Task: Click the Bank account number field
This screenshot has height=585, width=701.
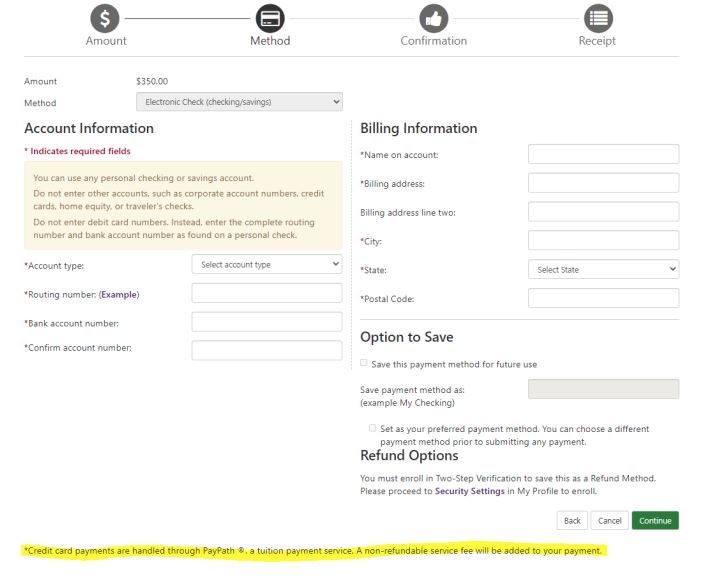Action: point(267,322)
